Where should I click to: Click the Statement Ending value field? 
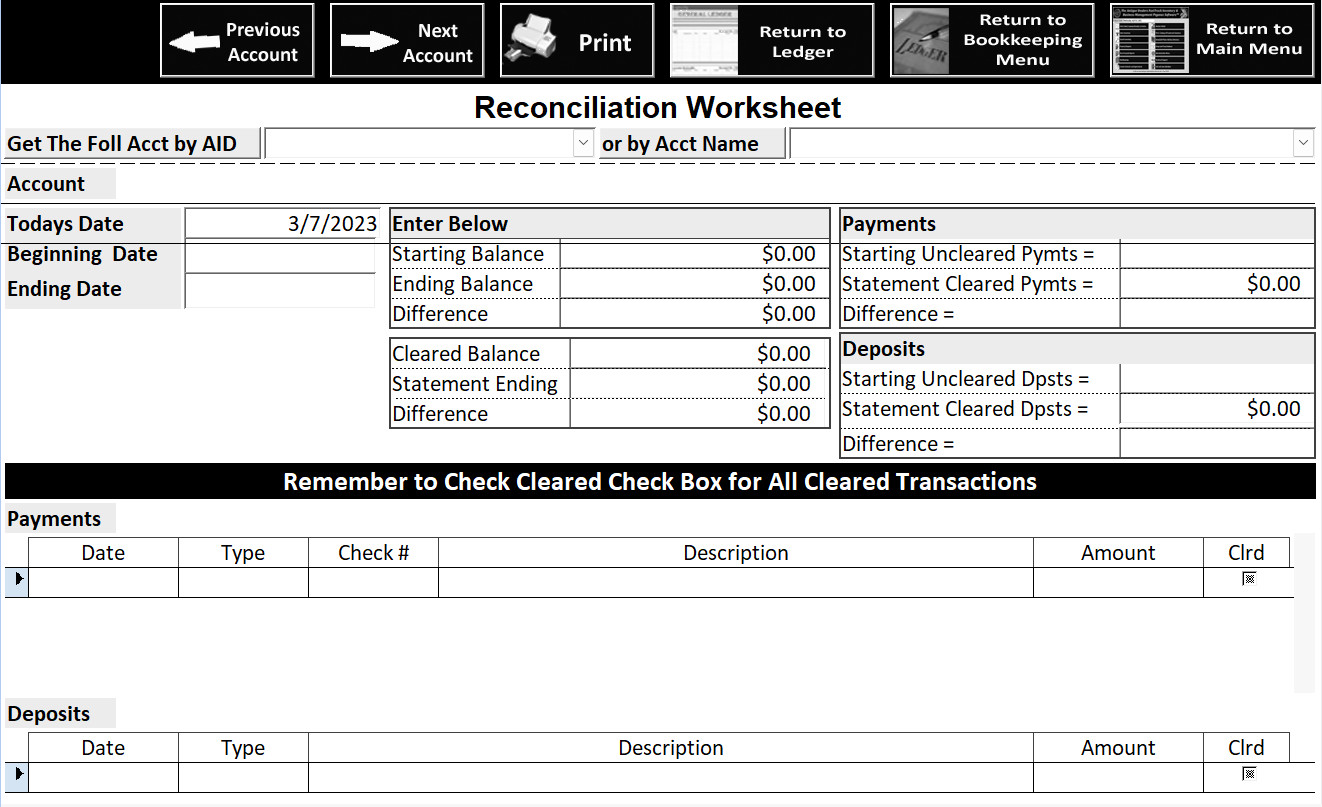[x=699, y=384]
